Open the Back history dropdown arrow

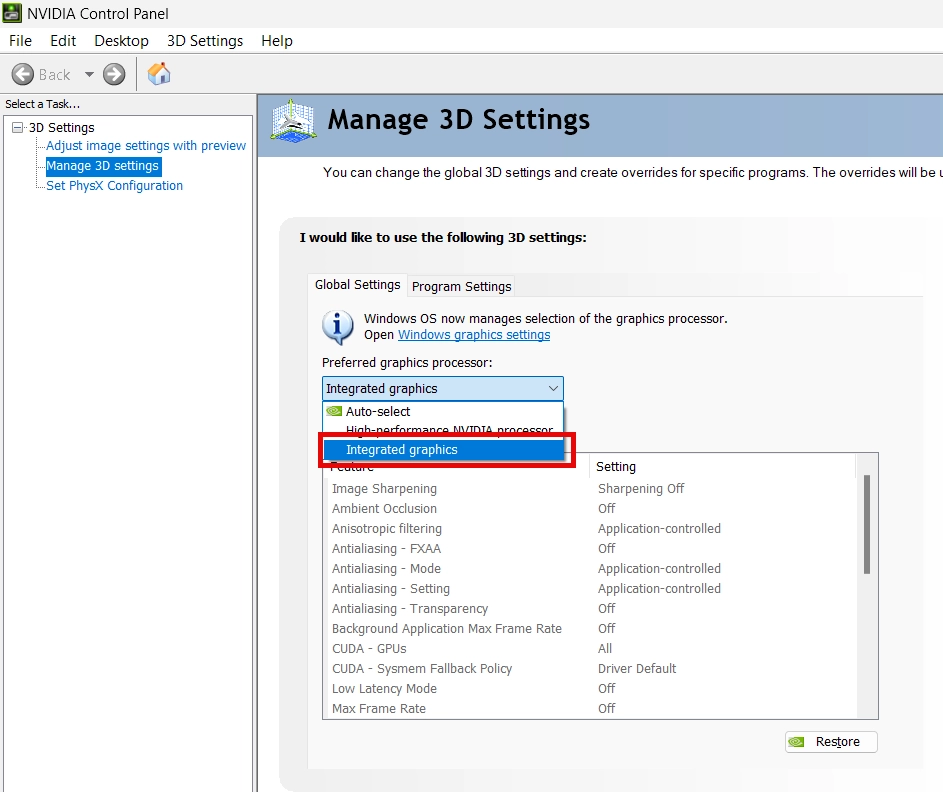(89, 74)
